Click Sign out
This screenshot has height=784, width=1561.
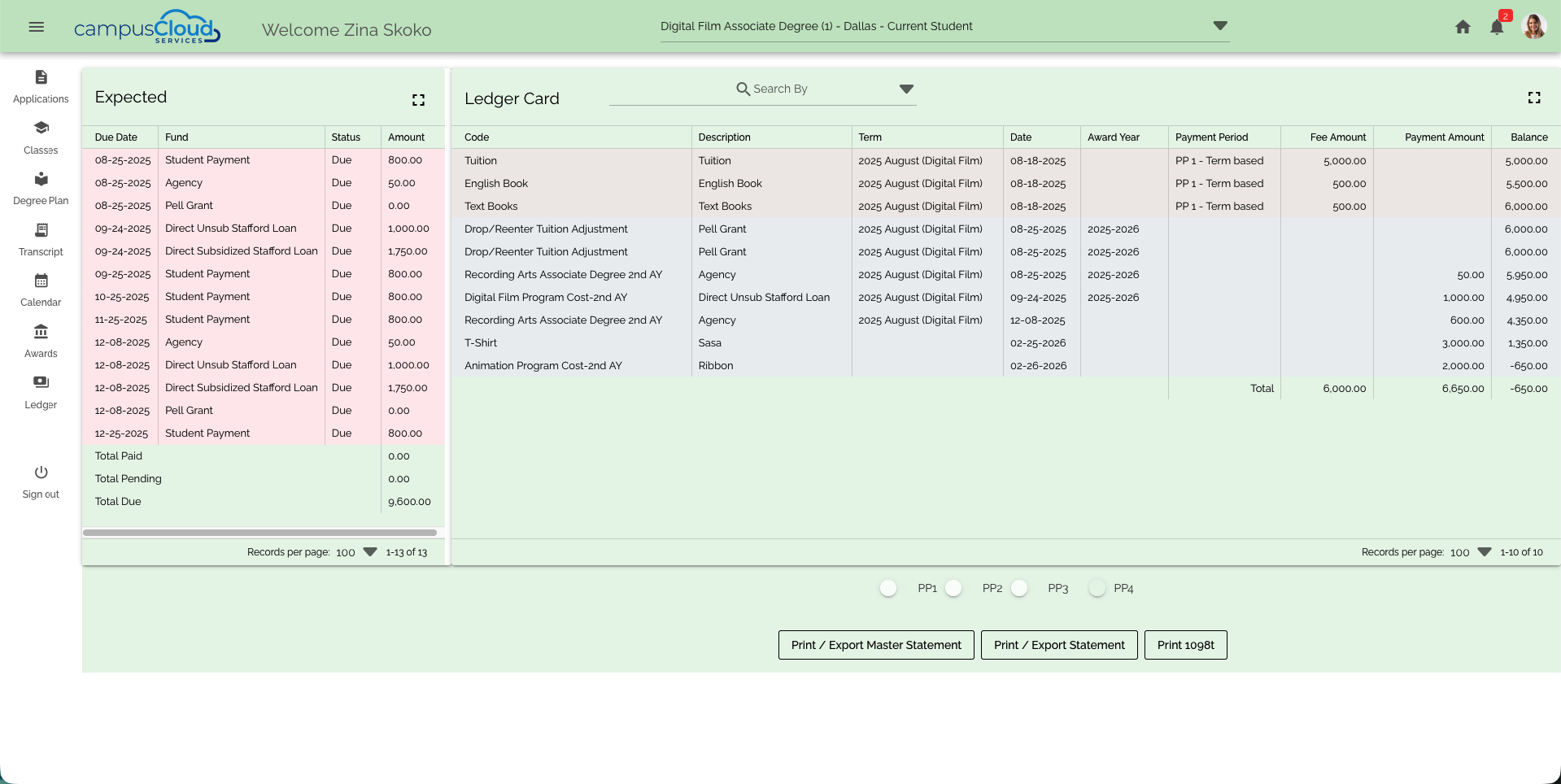41,480
